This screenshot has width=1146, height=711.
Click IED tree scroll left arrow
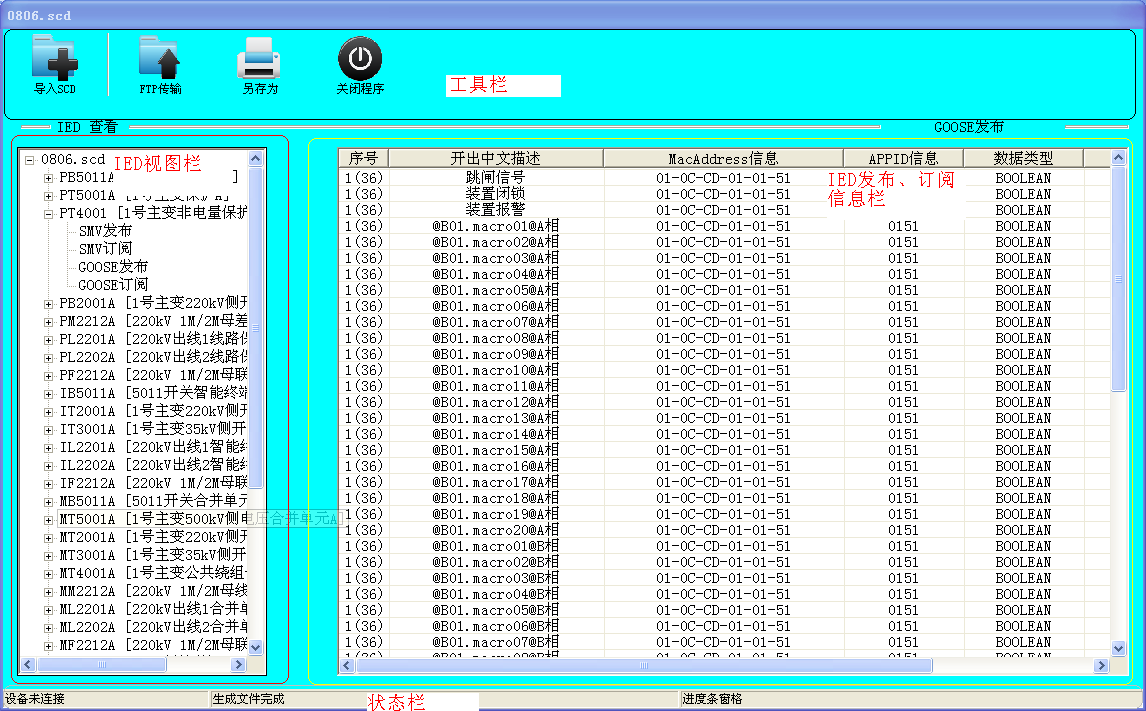pos(28,664)
